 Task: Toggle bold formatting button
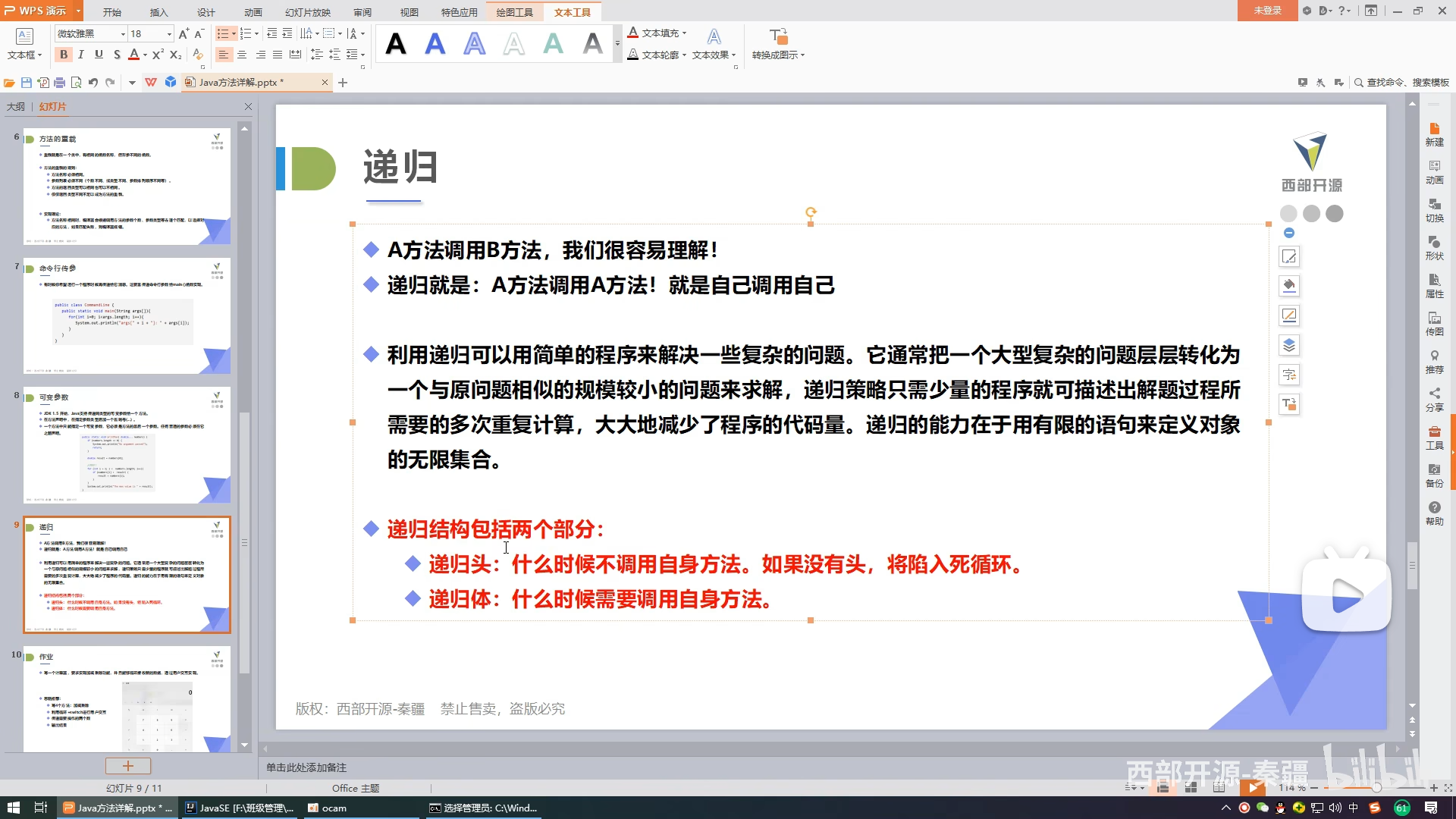coord(64,55)
